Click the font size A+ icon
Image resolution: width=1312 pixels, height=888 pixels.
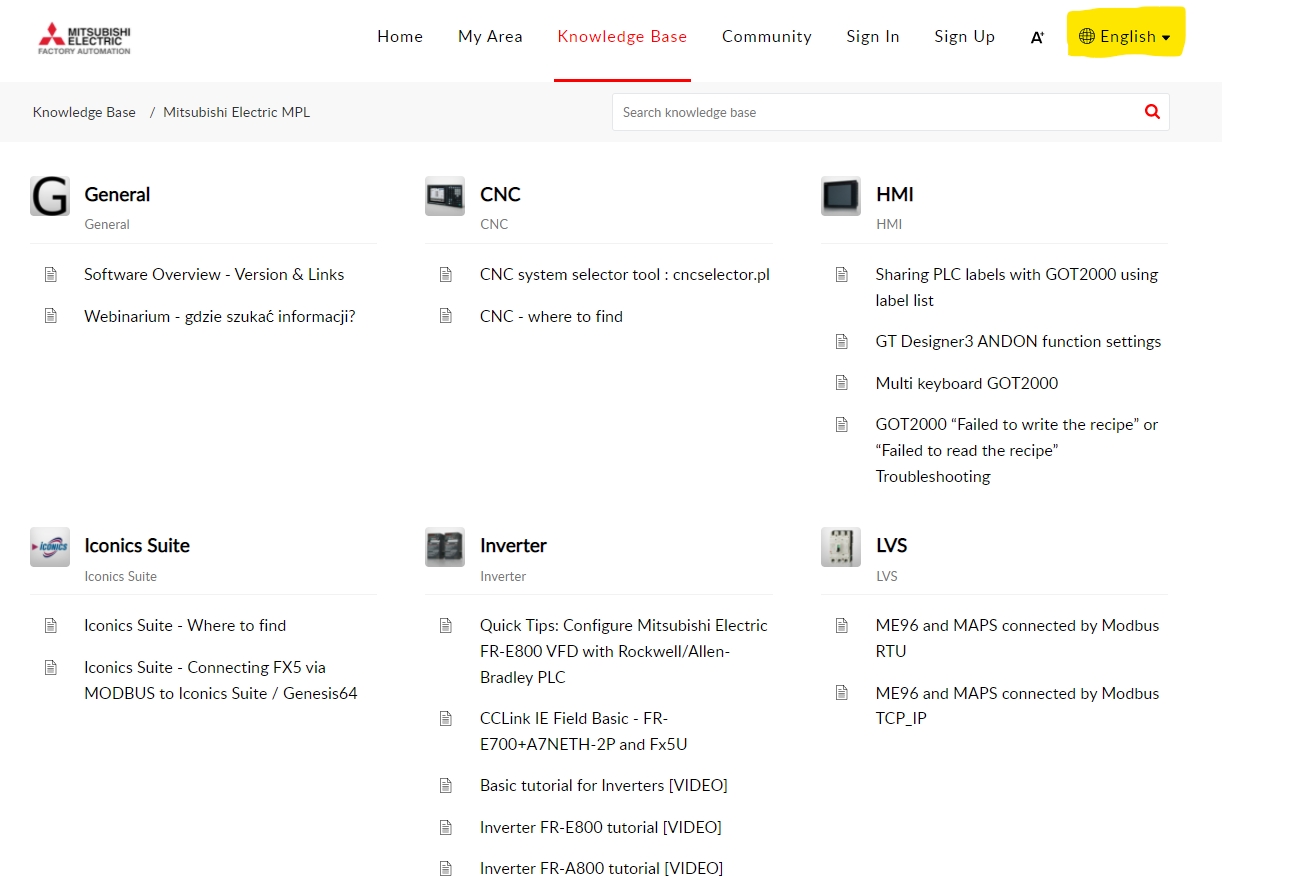[1037, 37]
